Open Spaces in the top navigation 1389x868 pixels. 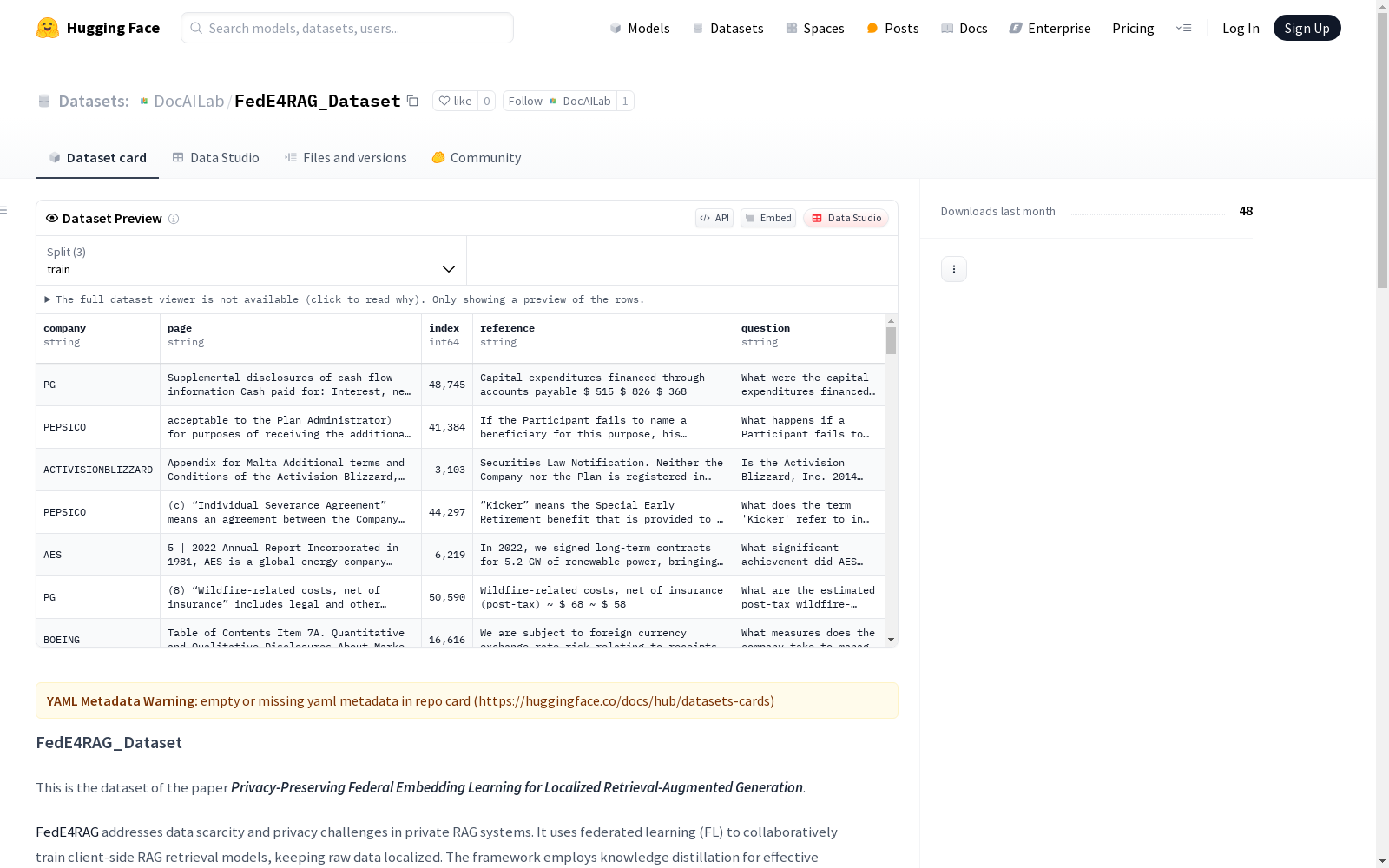coord(815,29)
